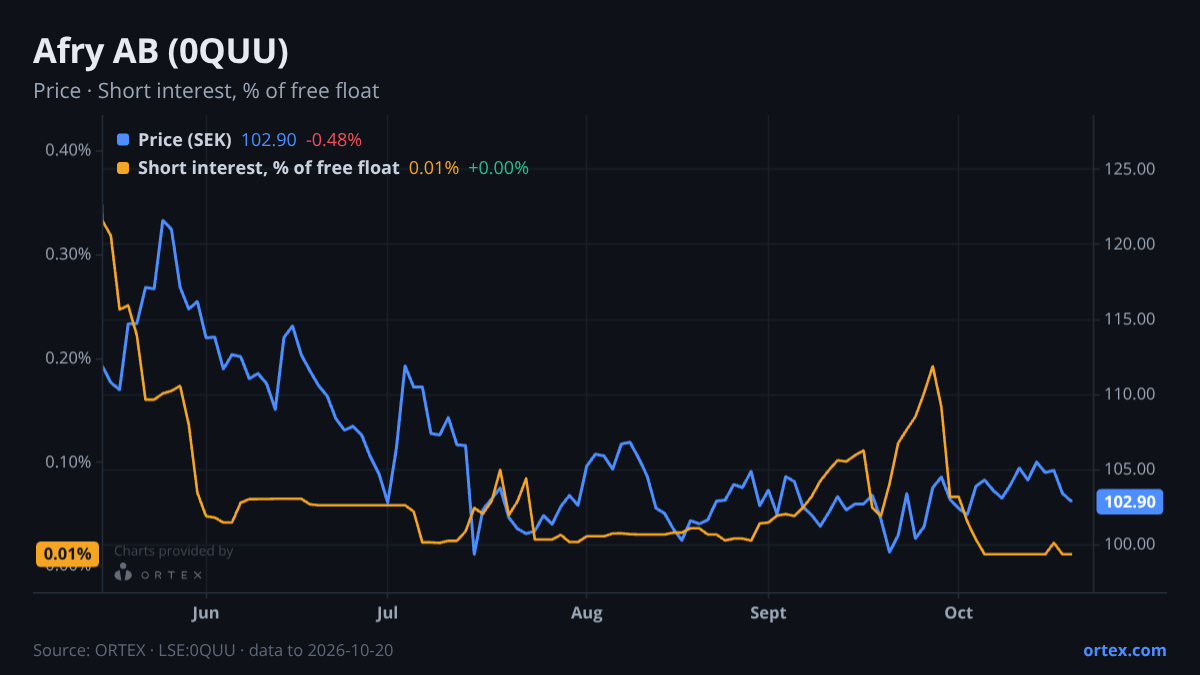Click the Jul label on the date axis

tap(387, 613)
